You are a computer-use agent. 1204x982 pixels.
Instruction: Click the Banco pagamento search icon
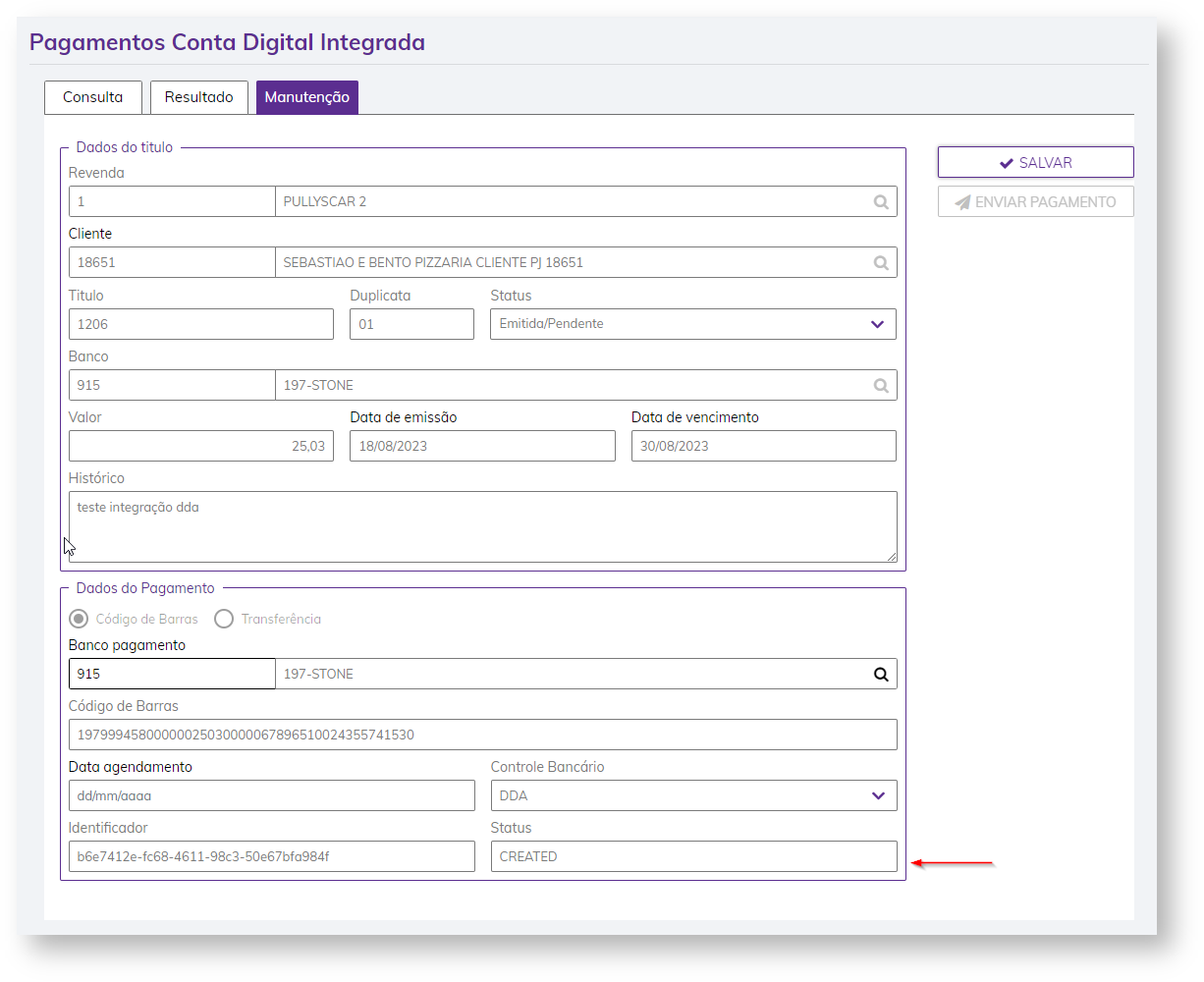(881, 675)
